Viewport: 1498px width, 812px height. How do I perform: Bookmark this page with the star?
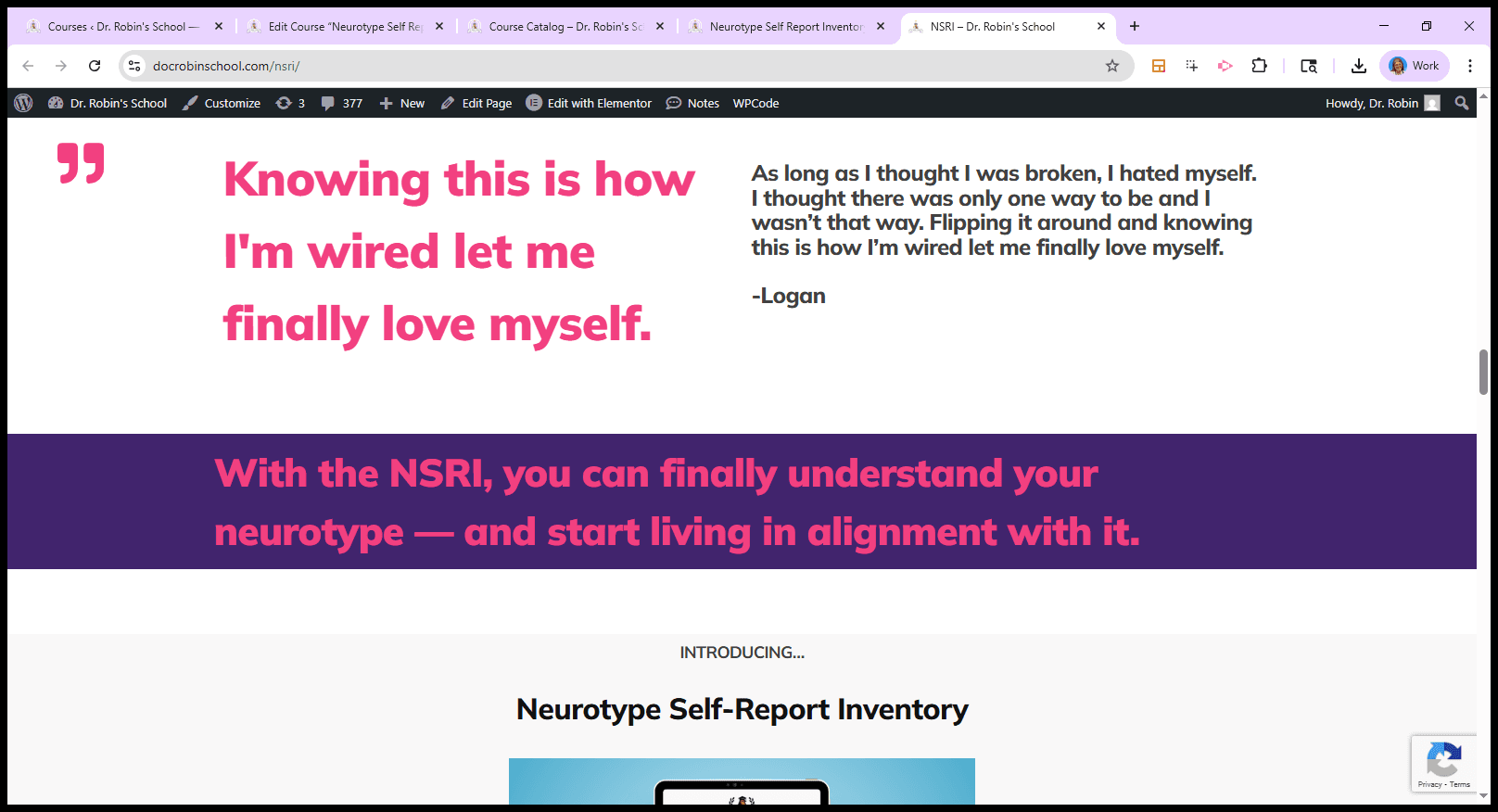point(1112,66)
